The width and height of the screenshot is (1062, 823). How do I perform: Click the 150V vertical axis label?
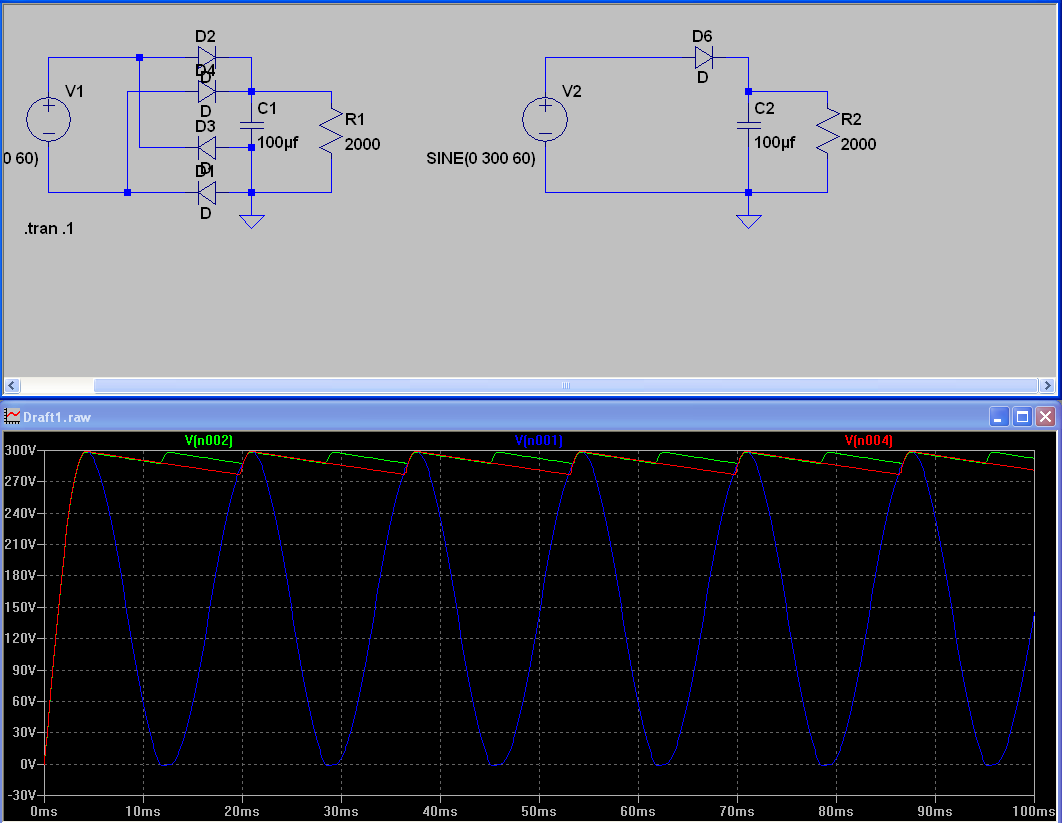coord(20,607)
